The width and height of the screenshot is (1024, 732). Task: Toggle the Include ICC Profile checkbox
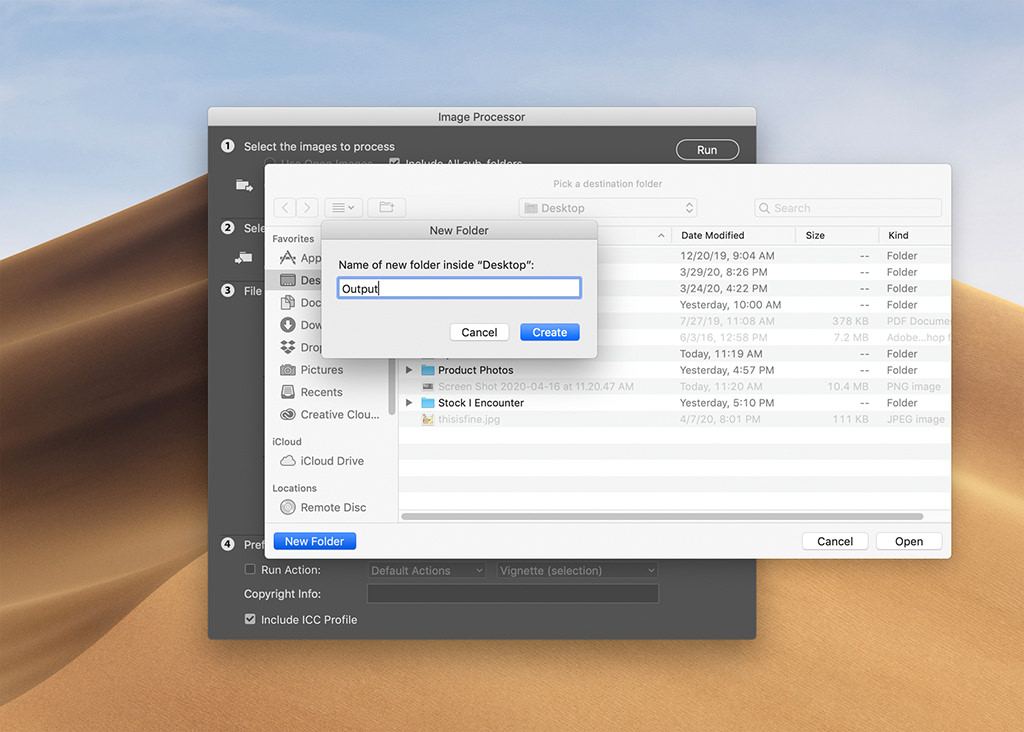click(249, 618)
